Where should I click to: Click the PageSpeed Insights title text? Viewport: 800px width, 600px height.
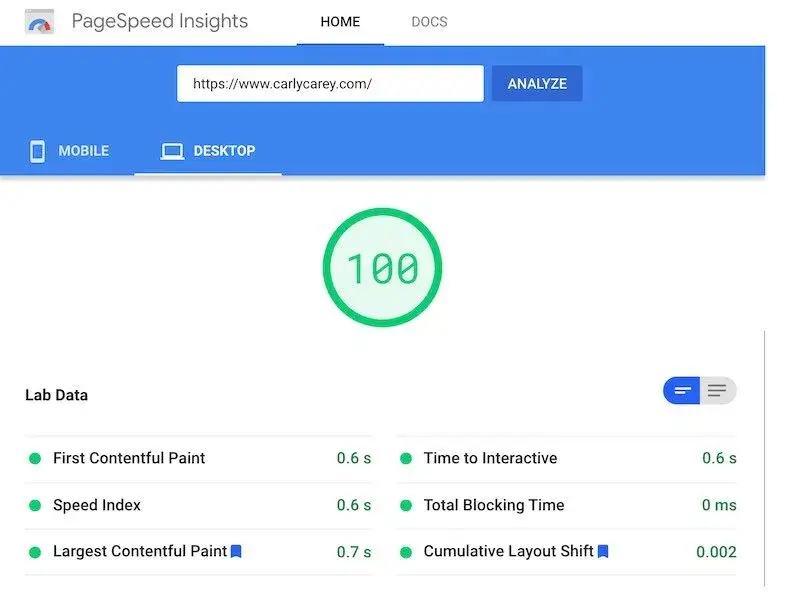pyautogui.click(x=160, y=21)
